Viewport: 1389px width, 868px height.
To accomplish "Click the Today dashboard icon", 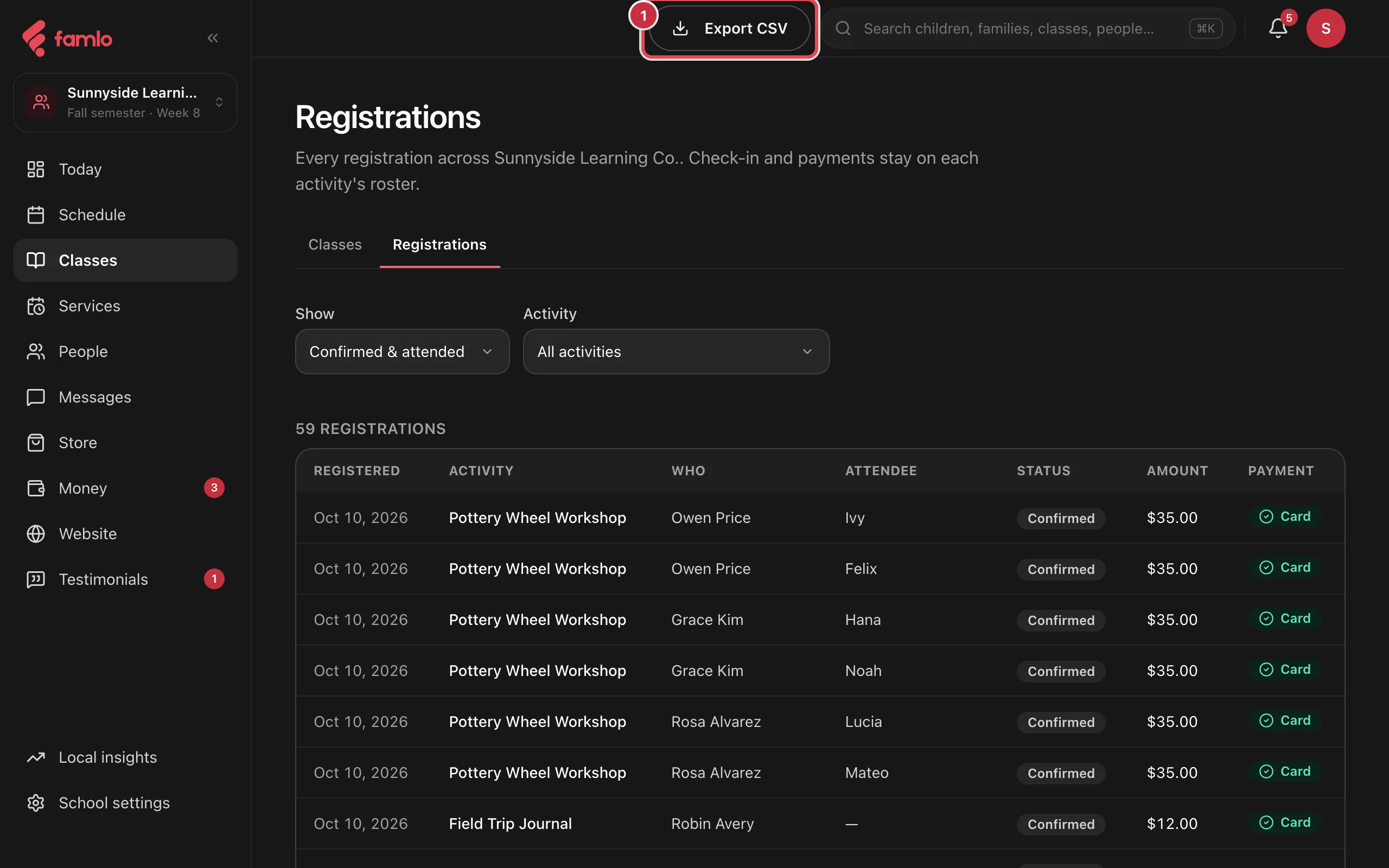I will click(x=36, y=169).
